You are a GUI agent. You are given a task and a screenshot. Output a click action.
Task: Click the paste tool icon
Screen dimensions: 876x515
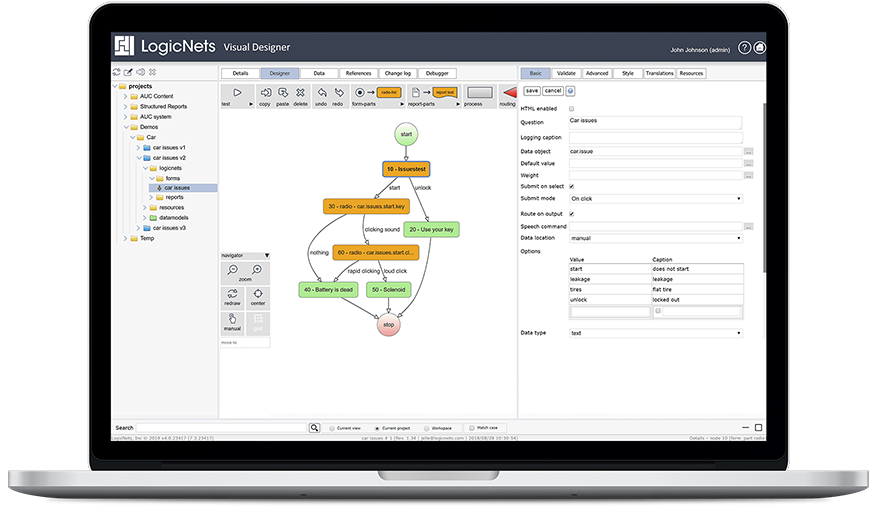coord(283,92)
